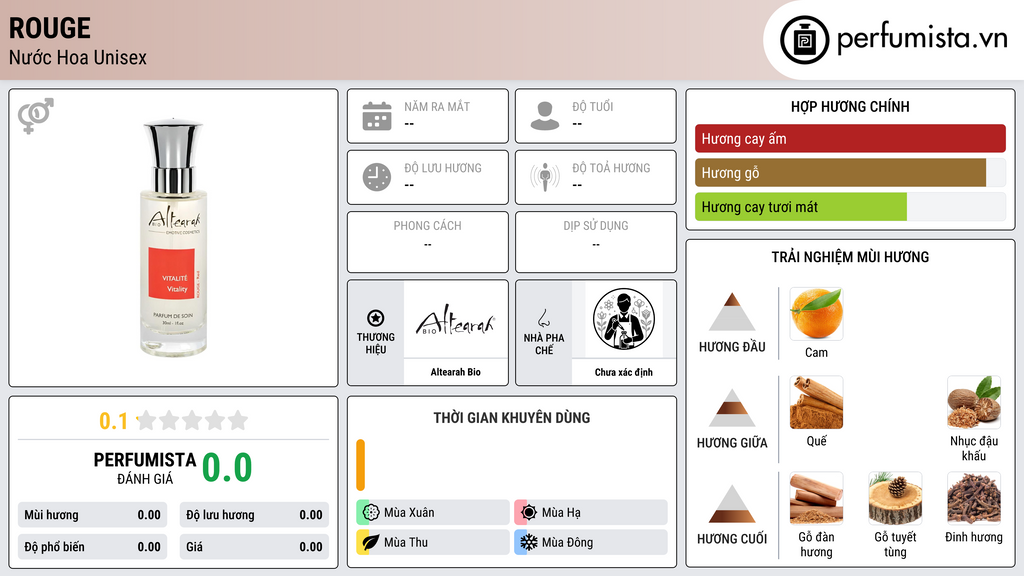Click the Altearah Bio brand logo
This screenshot has height=576, width=1024.
pyautogui.click(x=456, y=320)
